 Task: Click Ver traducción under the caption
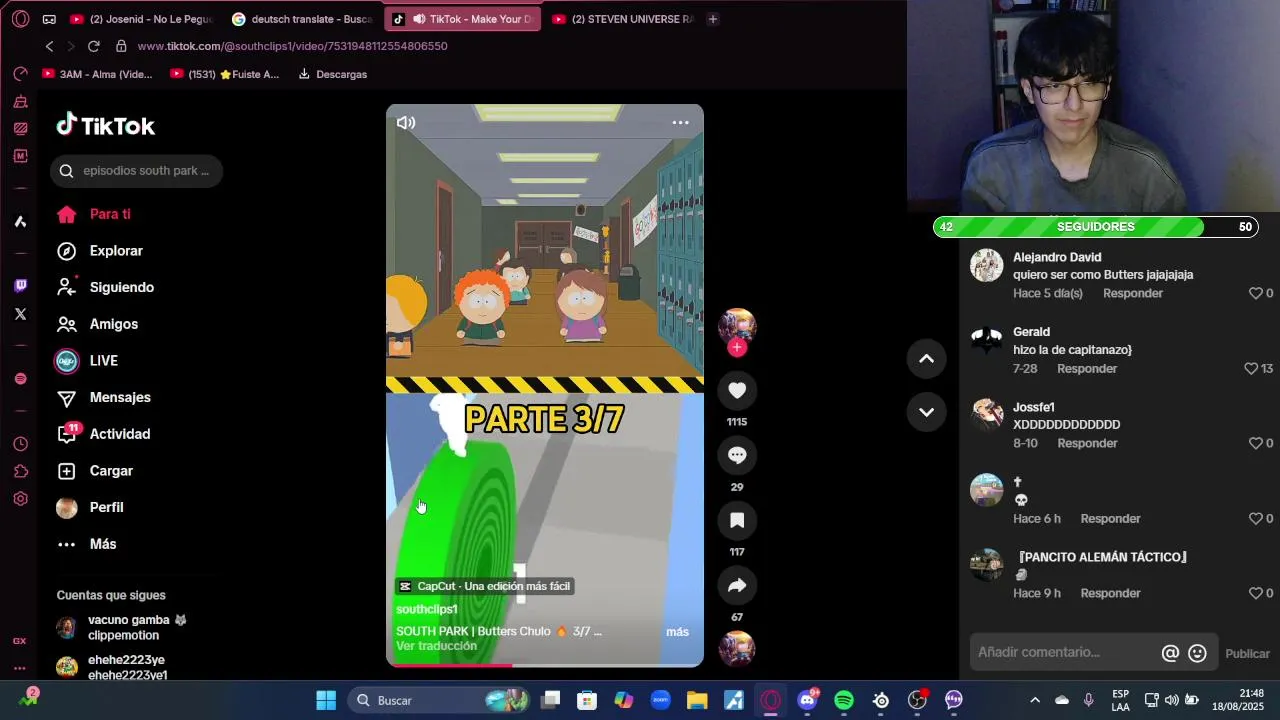[x=436, y=646]
